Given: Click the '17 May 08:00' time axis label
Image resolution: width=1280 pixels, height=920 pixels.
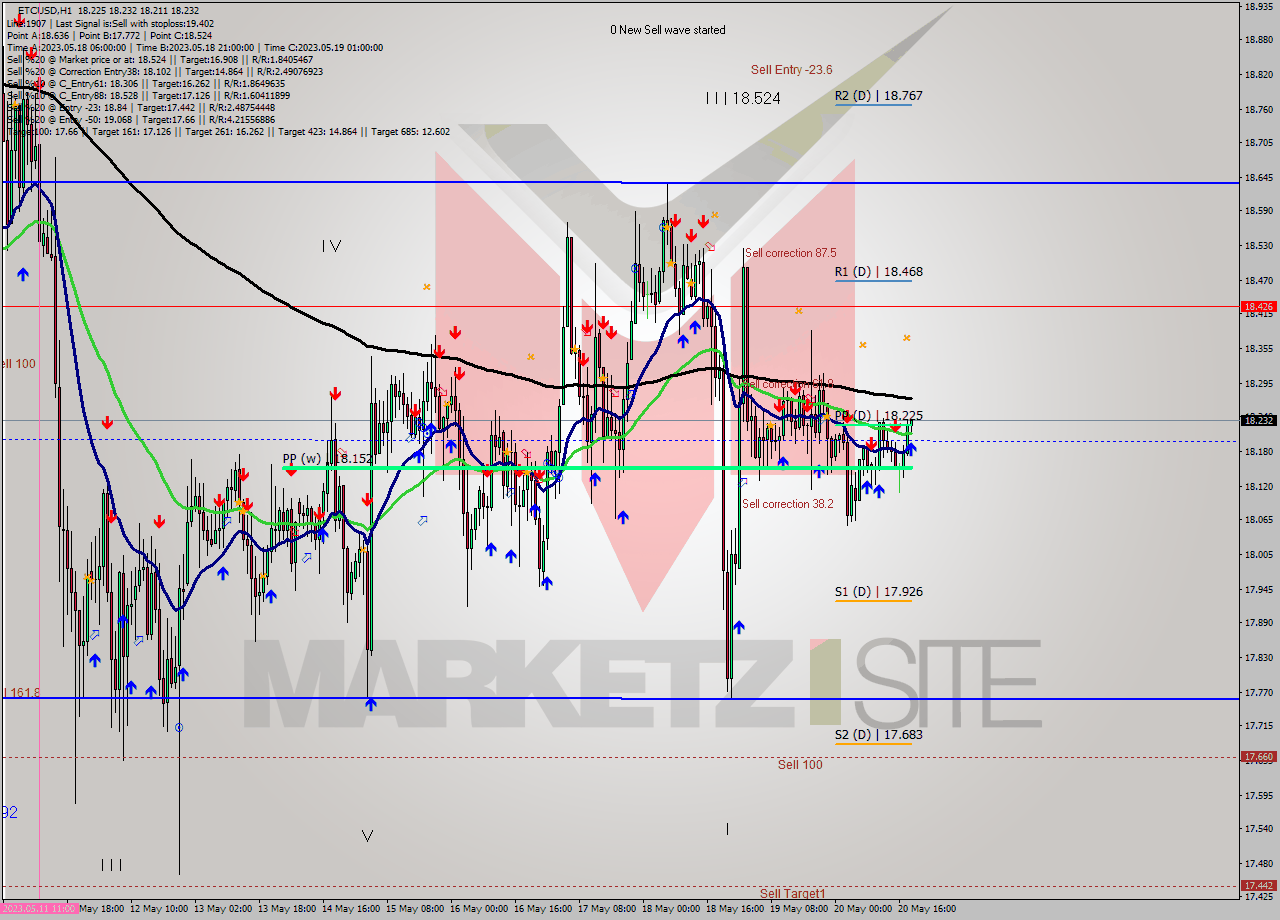Looking at the screenshot, I should tap(607, 909).
